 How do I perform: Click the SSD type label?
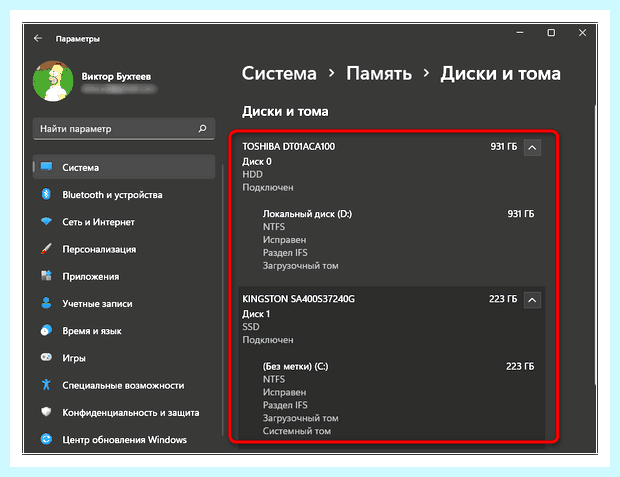(251, 327)
